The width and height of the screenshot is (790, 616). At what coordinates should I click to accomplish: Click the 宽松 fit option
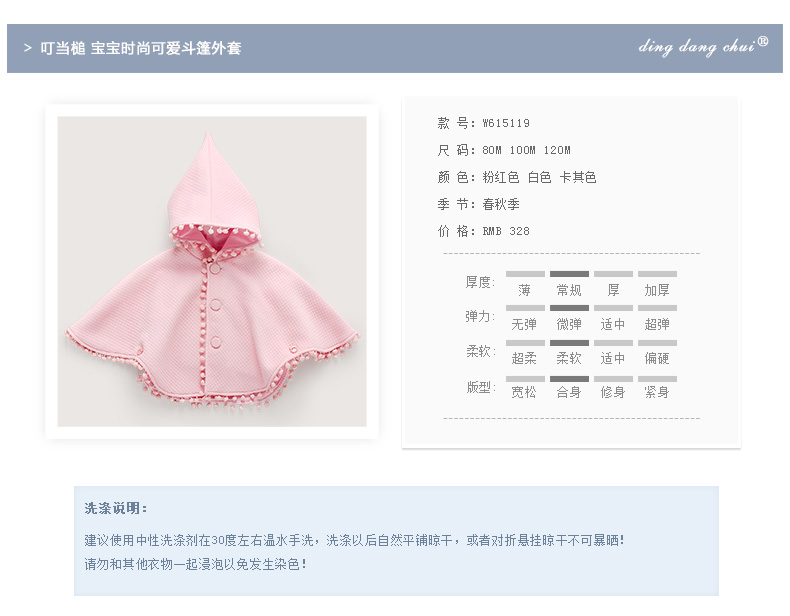524,392
